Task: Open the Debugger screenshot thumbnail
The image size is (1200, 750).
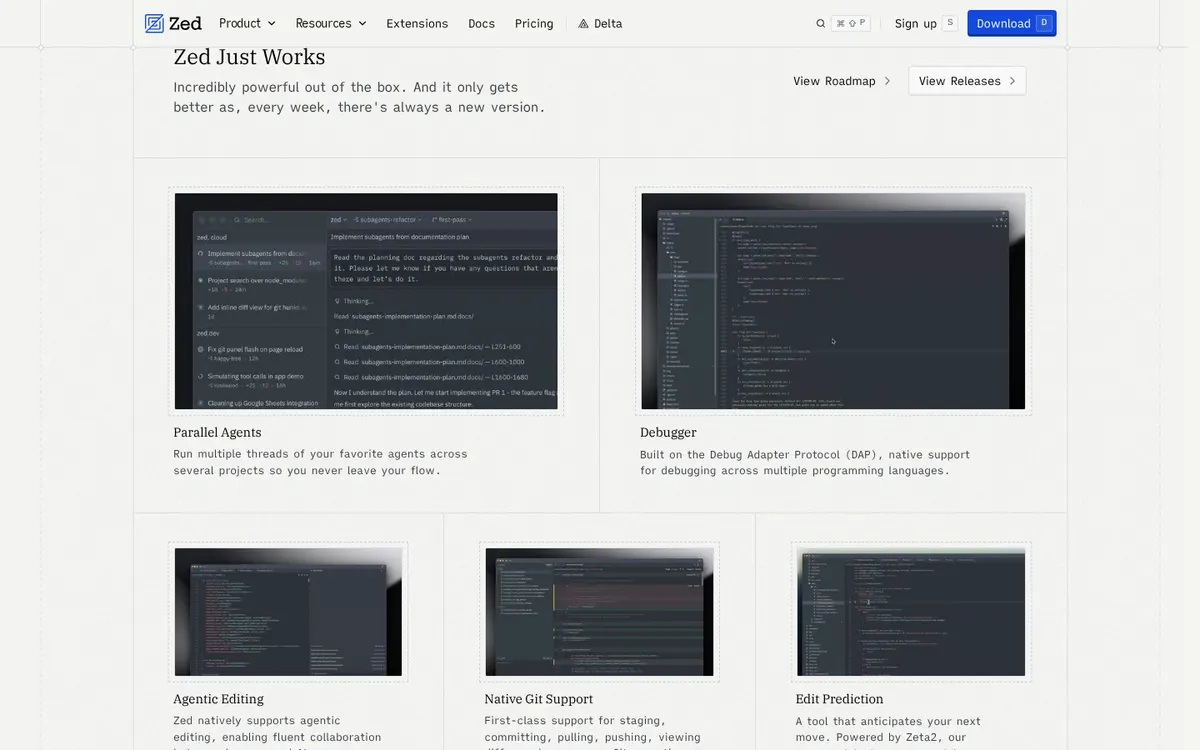Action: point(833,301)
